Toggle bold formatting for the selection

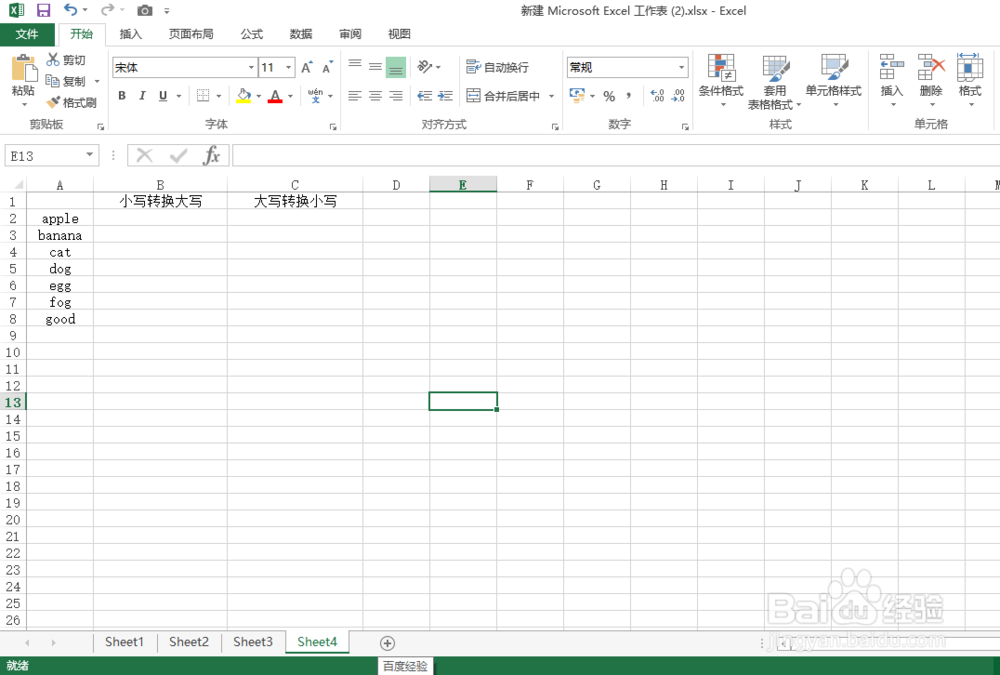[x=121, y=96]
